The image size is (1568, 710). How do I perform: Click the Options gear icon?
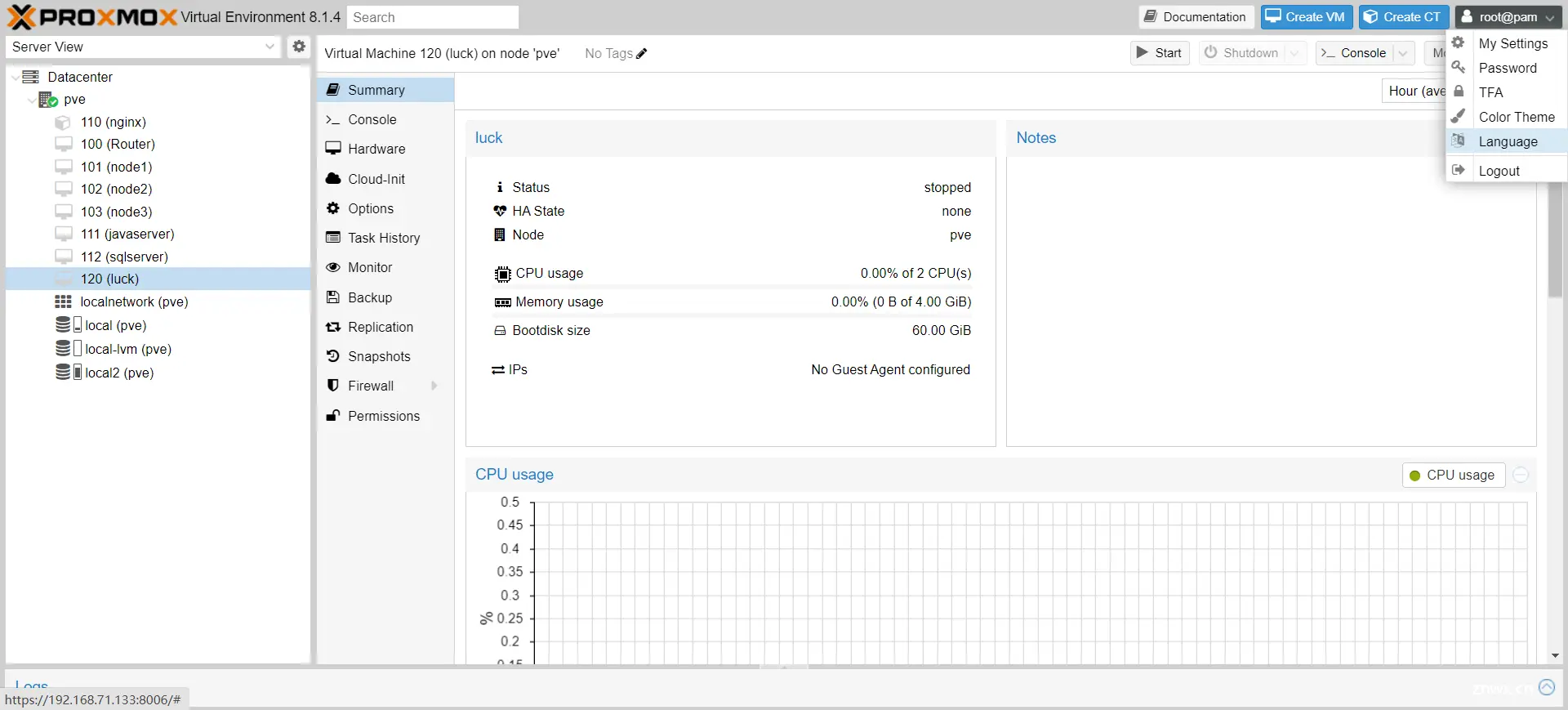point(333,208)
